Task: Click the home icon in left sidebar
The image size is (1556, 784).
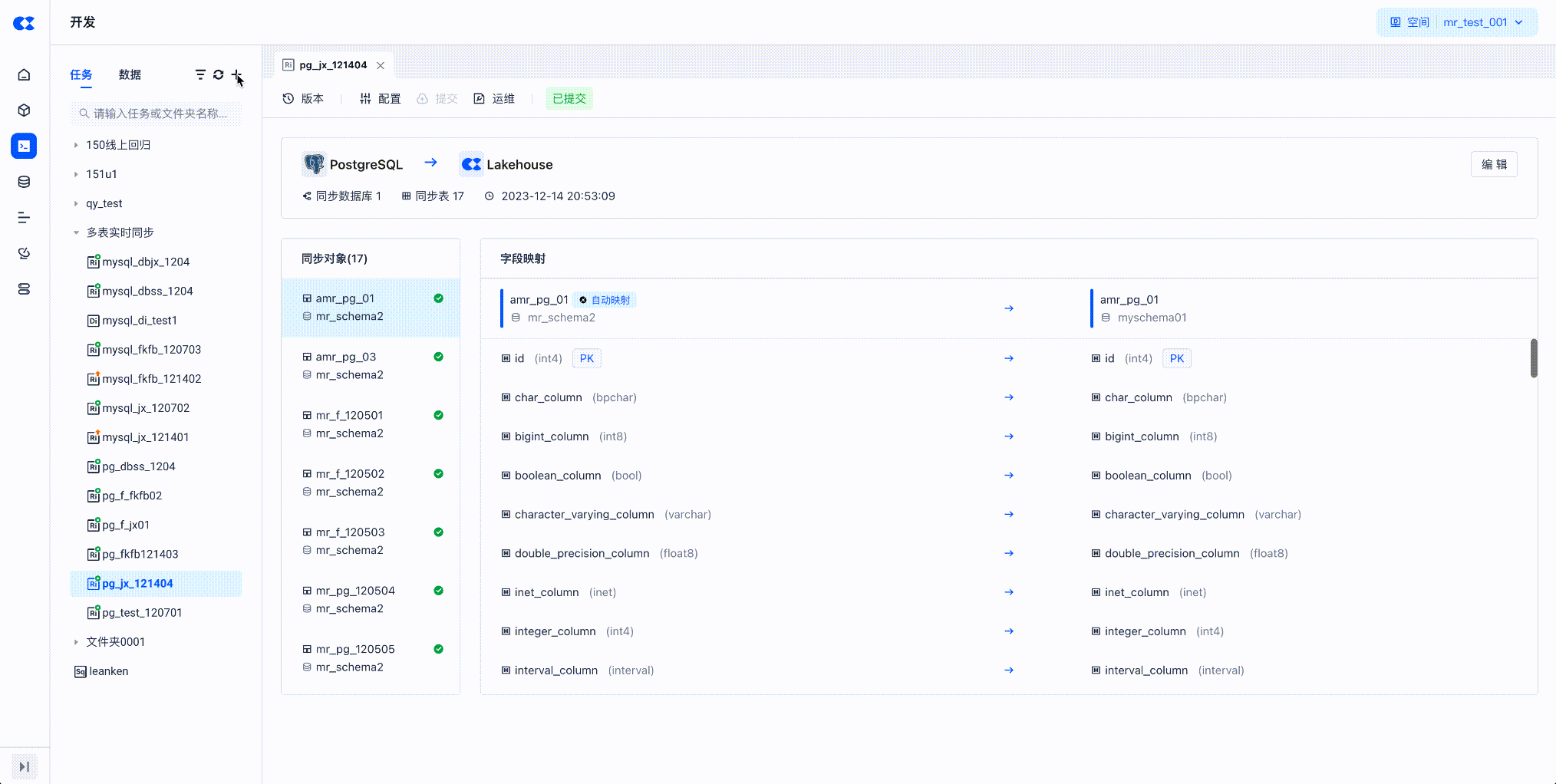Action: [24, 74]
